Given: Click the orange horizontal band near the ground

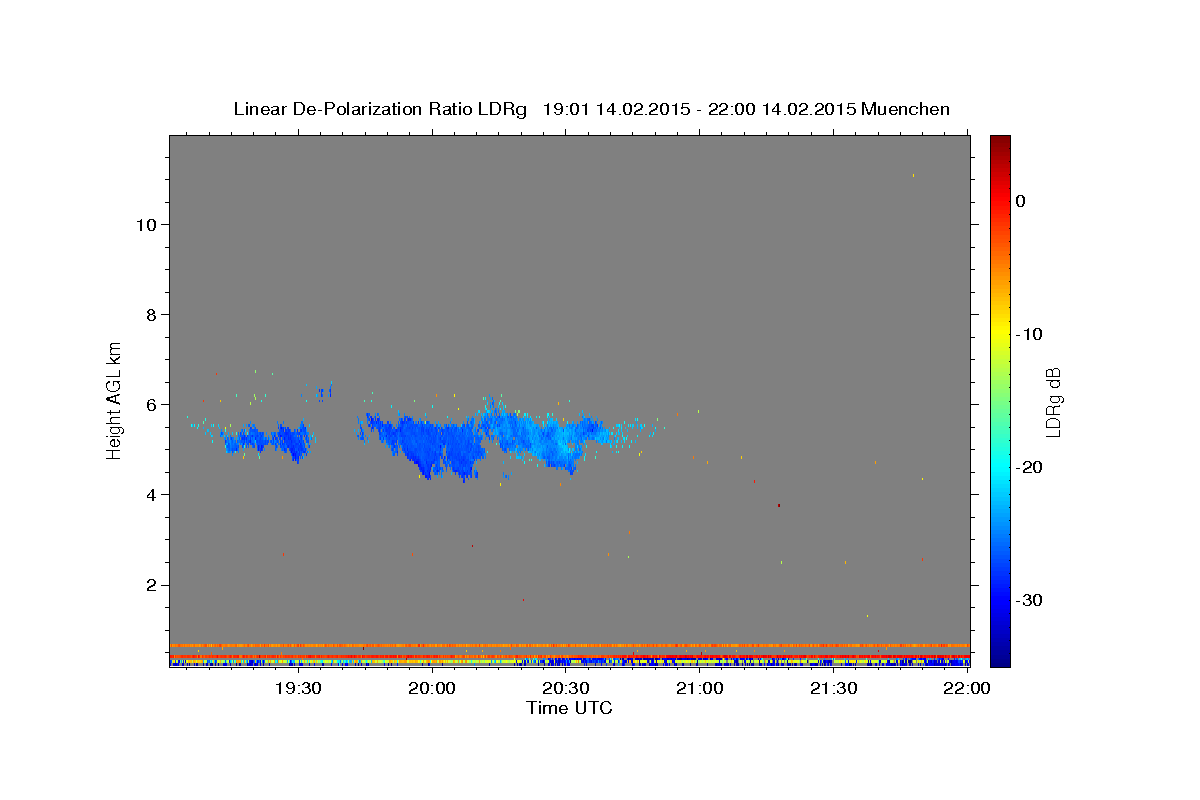Looking at the screenshot, I should [x=569, y=645].
